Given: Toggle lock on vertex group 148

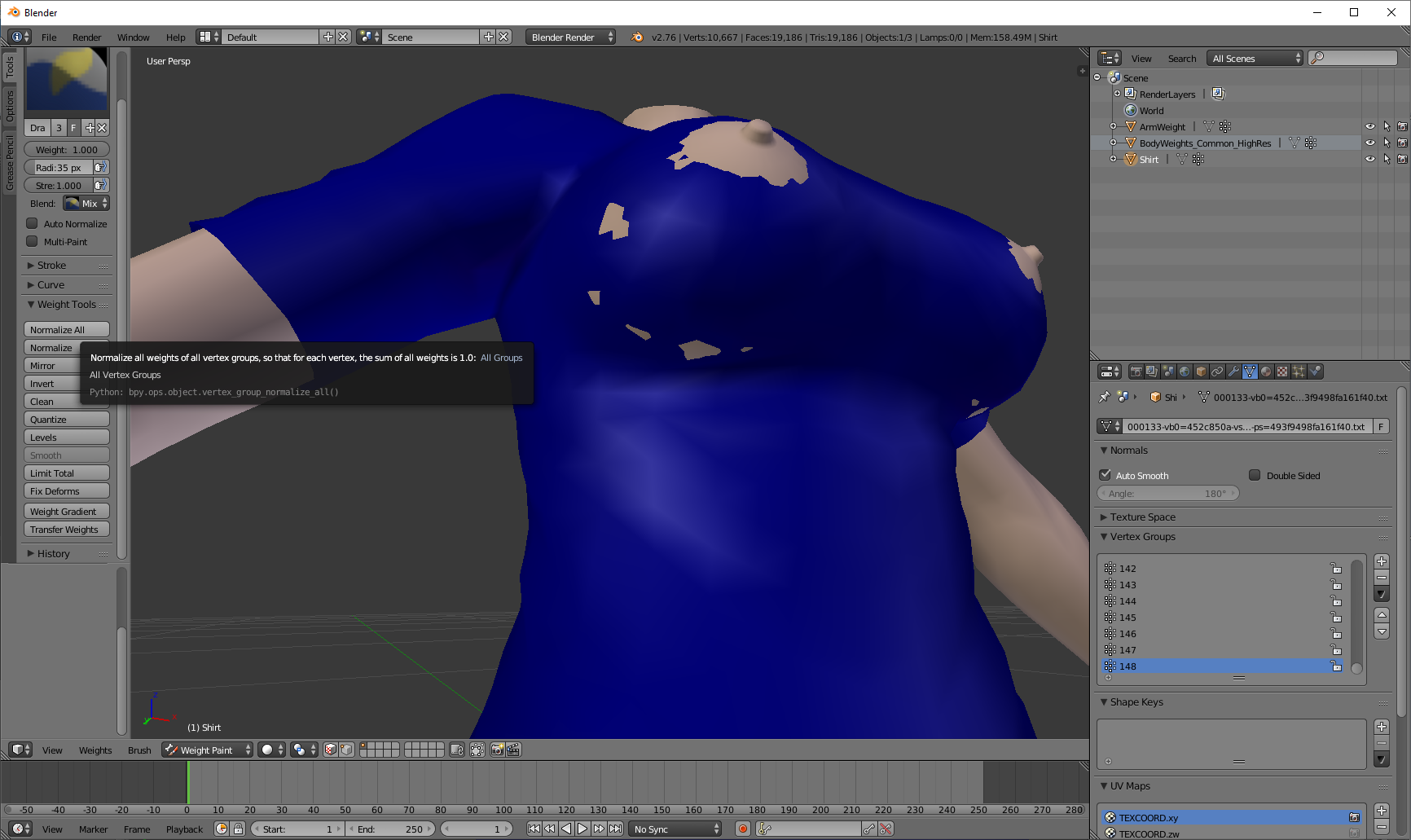Looking at the screenshot, I should coord(1336,666).
